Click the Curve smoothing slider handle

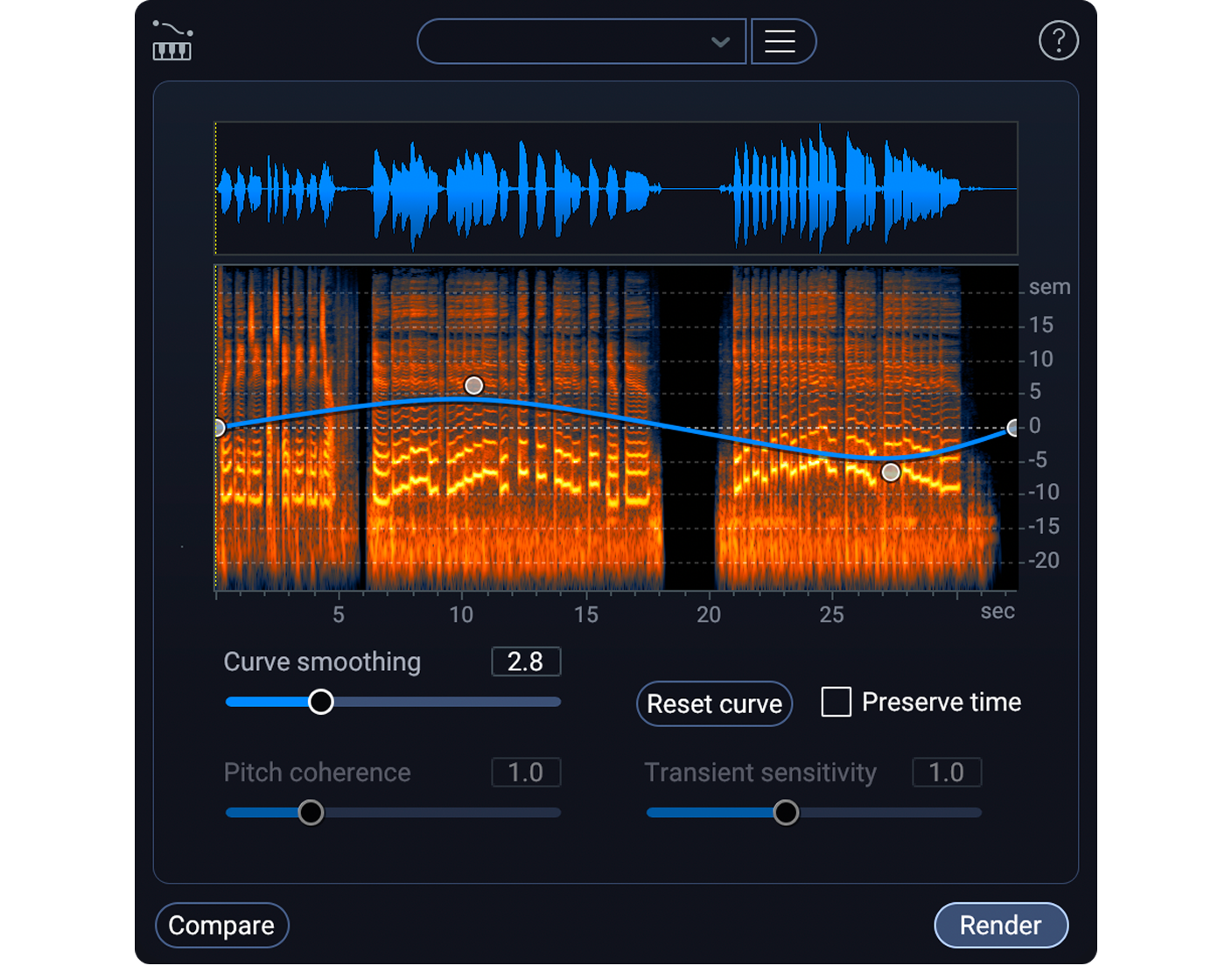[321, 701]
